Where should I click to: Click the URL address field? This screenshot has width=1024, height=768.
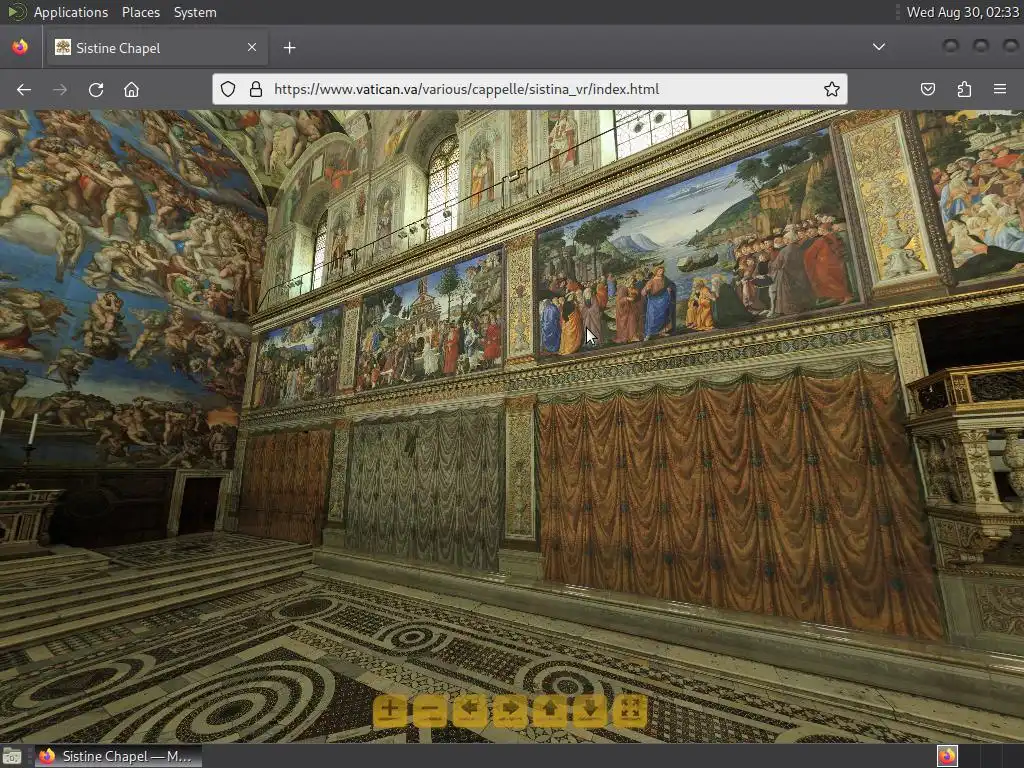pyautogui.click(x=530, y=89)
